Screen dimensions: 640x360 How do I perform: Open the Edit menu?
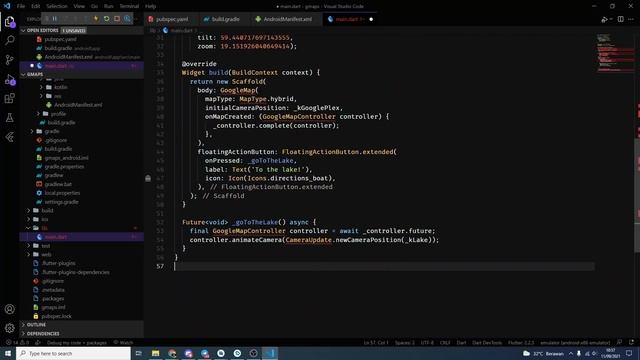(36, 6)
